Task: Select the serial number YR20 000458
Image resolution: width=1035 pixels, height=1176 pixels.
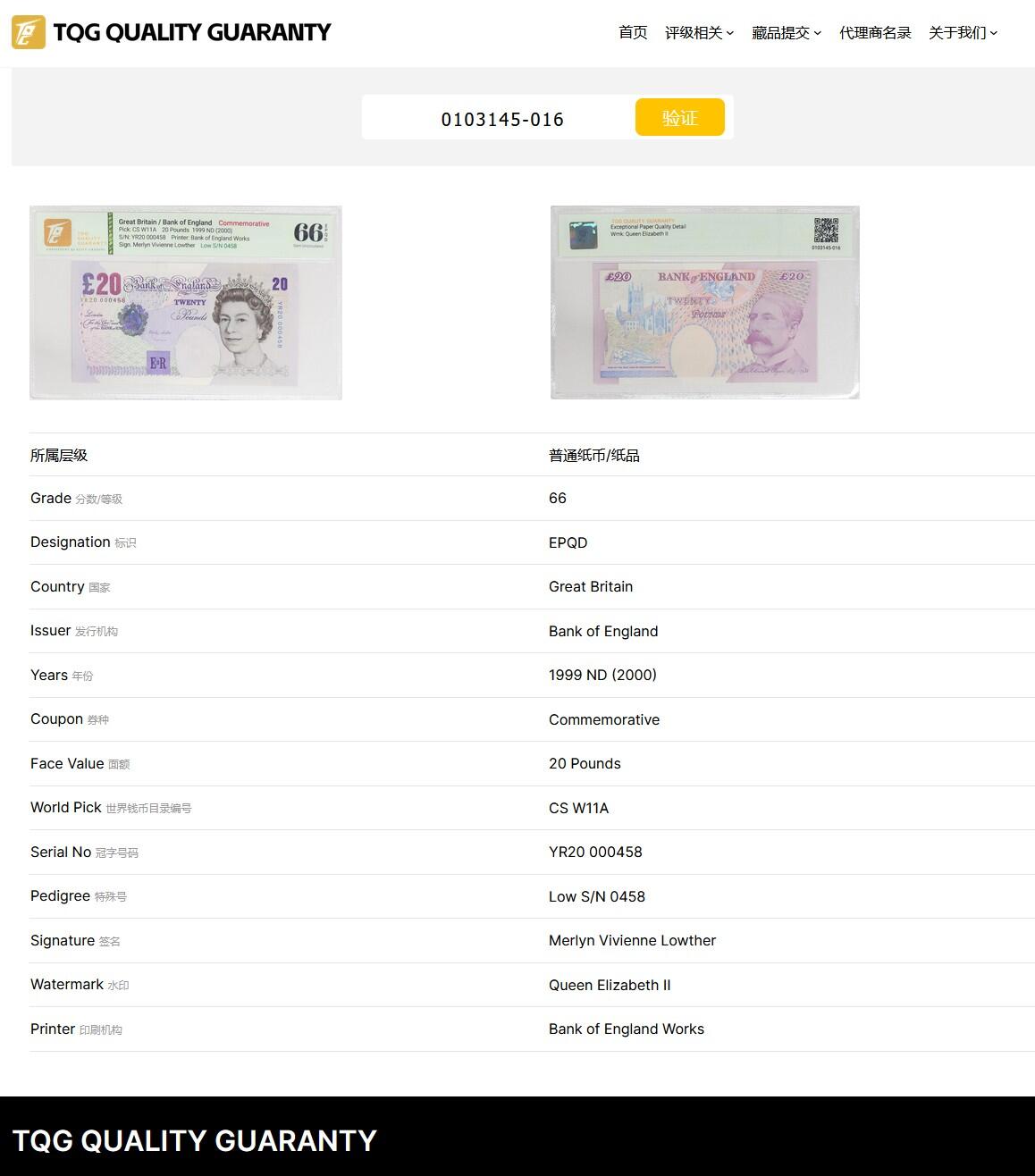Action: click(x=595, y=853)
